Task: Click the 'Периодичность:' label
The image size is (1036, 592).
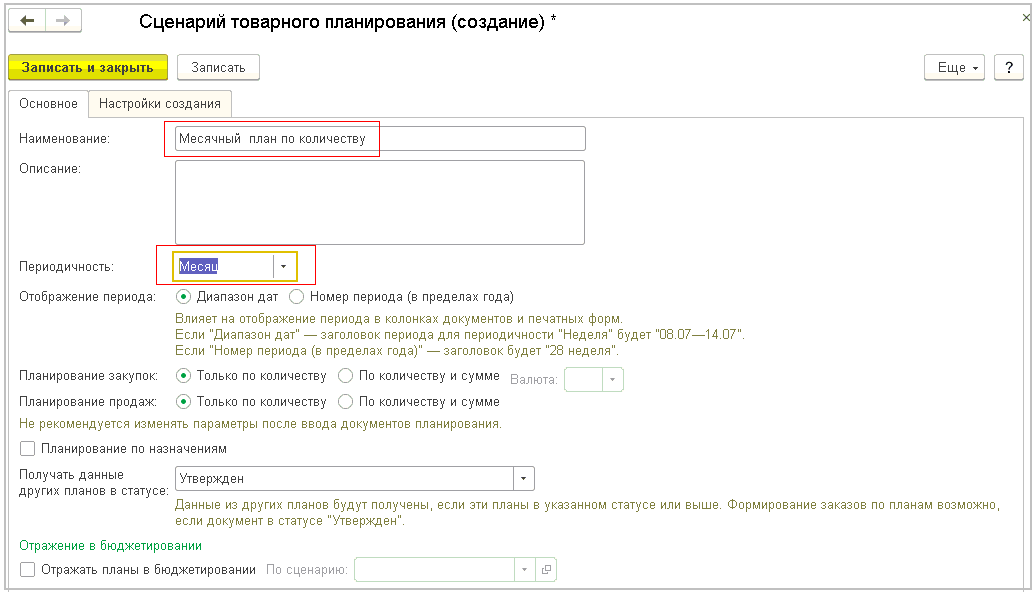Action: [67, 267]
